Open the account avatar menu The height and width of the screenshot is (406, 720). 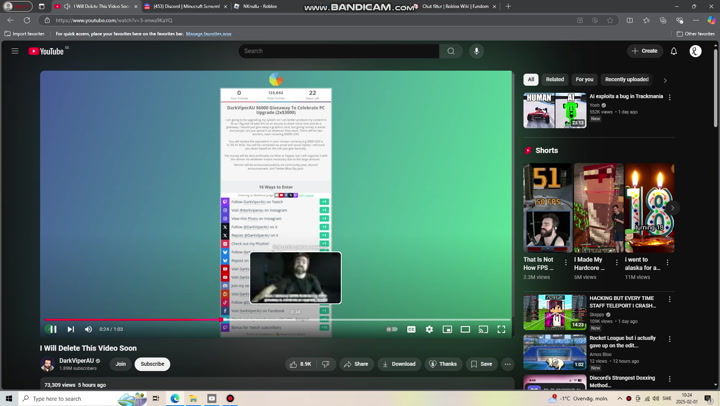click(x=695, y=51)
